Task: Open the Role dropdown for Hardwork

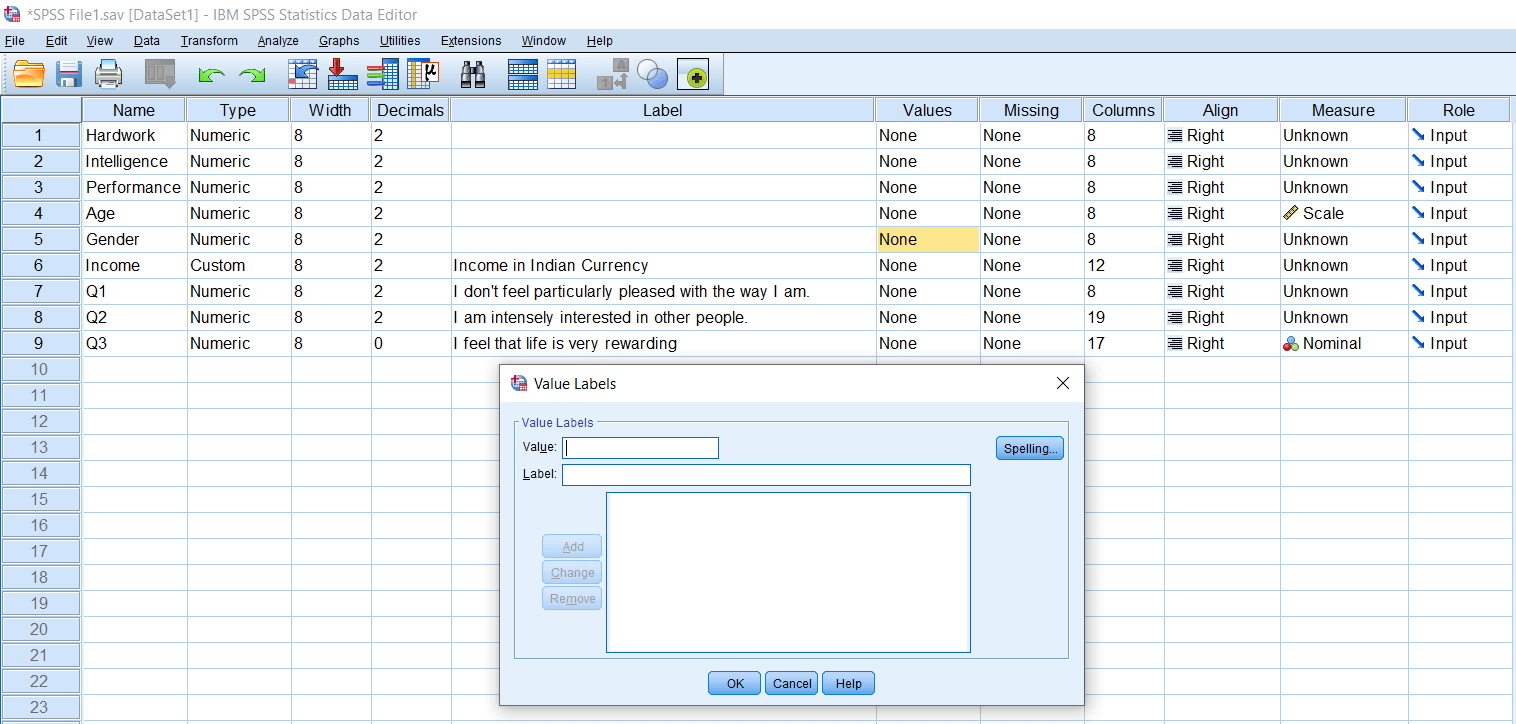Action: point(1458,135)
